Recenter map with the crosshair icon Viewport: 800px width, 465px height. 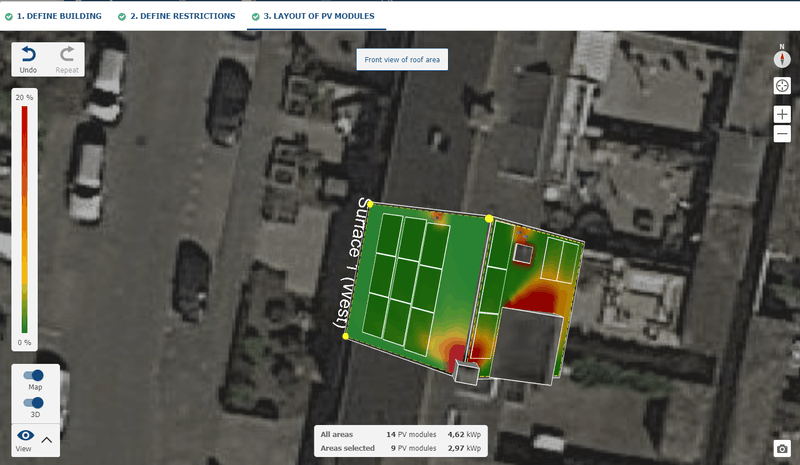pos(782,86)
